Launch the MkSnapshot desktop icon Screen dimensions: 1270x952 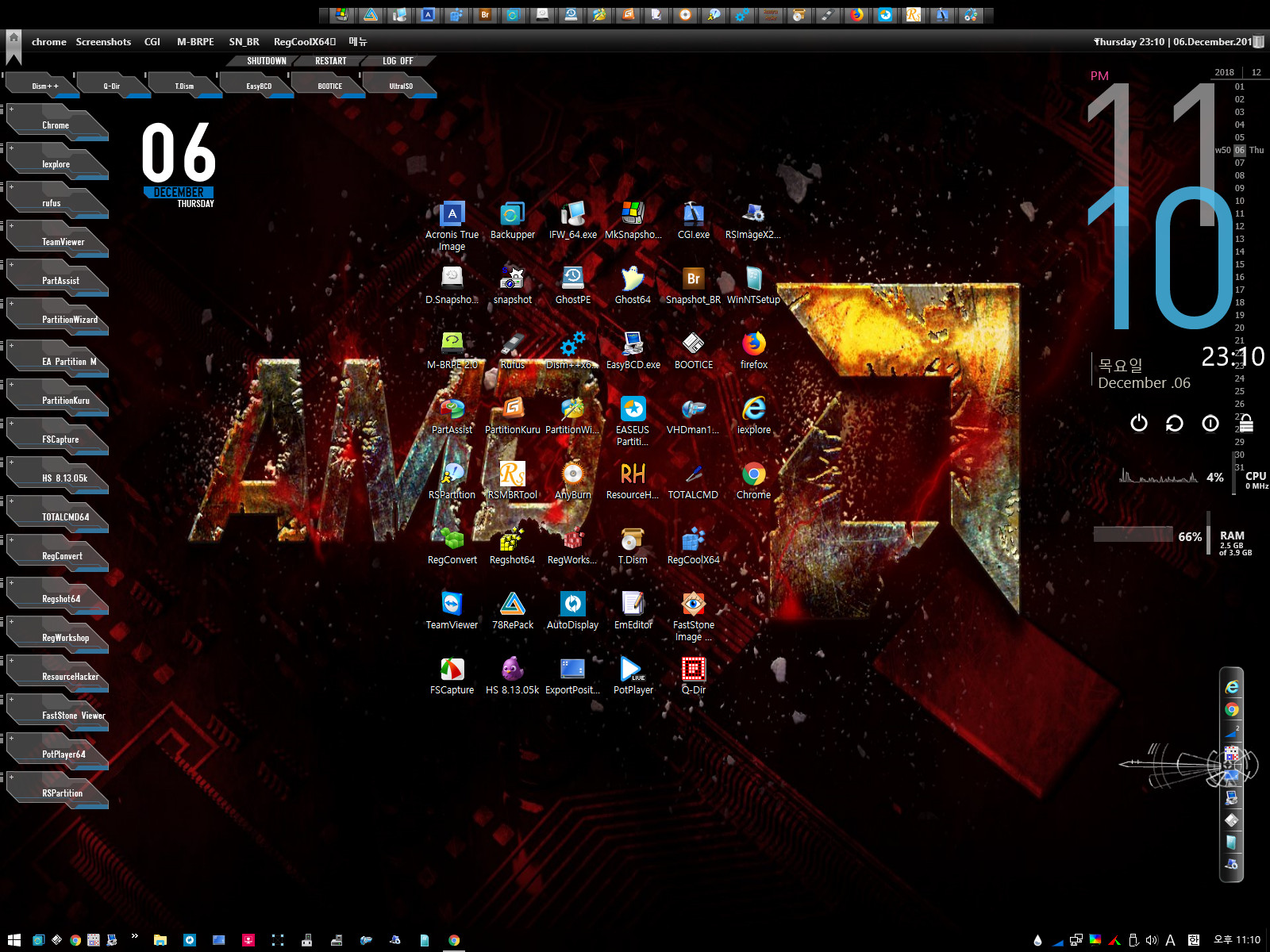pos(633,221)
